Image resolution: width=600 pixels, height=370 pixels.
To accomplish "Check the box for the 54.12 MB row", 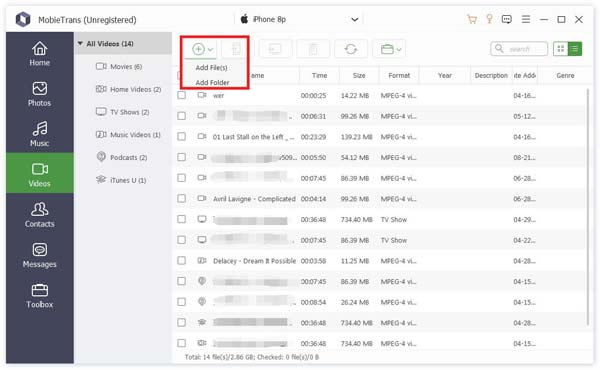I will [x=181, y=157].
